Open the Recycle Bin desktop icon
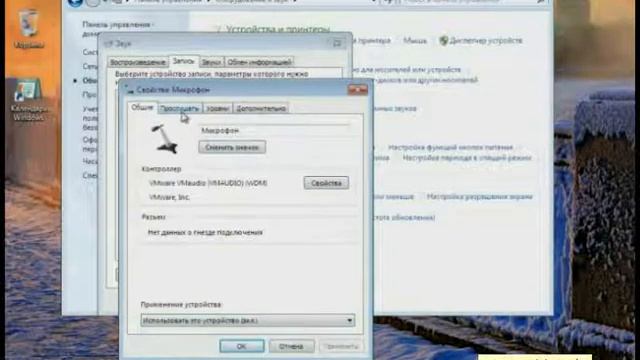 click(x=29, y=29)
